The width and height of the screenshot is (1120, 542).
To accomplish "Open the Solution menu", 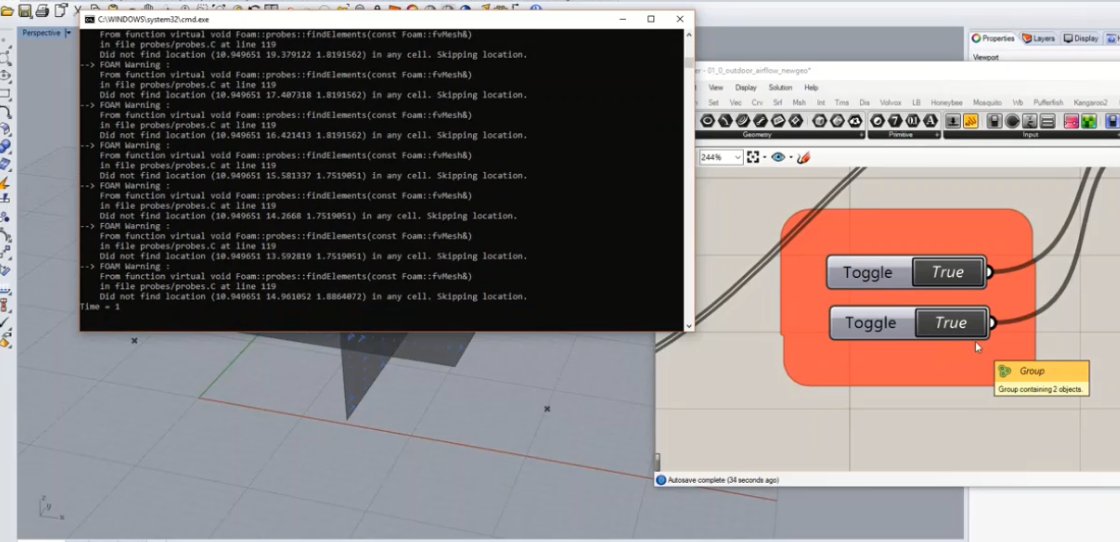I will click(x=780, y=87).
